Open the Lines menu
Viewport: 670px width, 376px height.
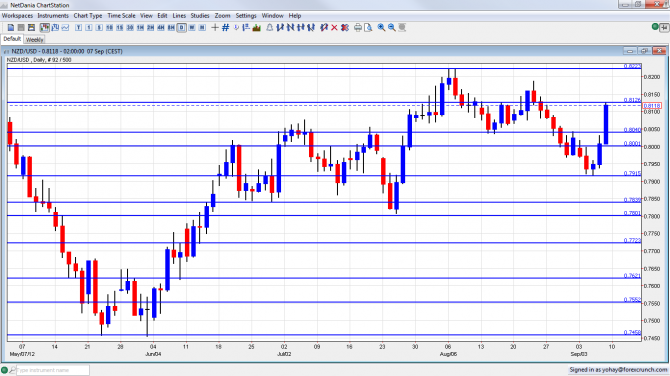coord(179,16)
